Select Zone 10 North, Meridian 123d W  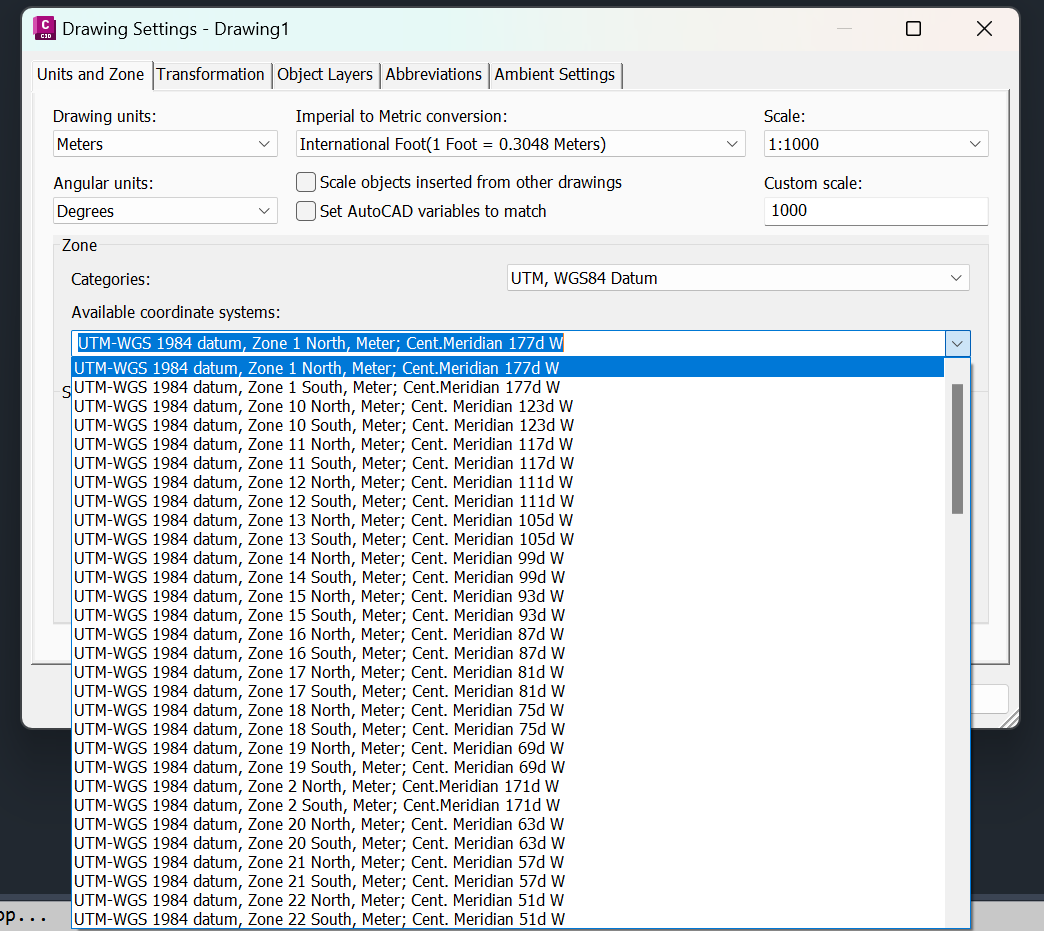[x=507, y=406]
